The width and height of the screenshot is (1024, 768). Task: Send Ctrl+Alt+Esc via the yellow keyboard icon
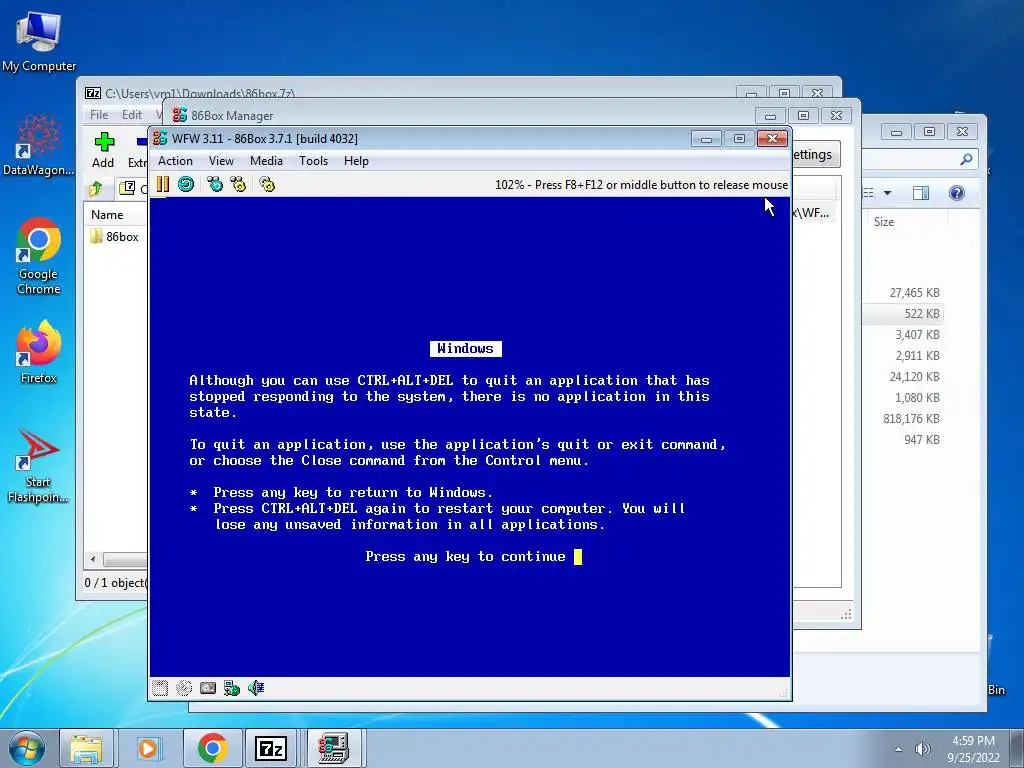pyautogui.click(x=238, y=185)
